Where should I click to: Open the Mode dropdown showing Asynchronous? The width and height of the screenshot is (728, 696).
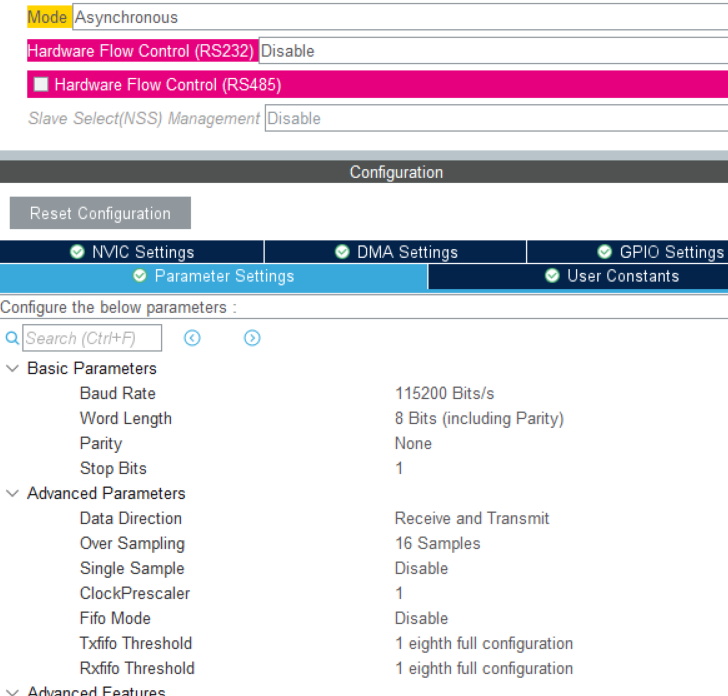point(400,17)
